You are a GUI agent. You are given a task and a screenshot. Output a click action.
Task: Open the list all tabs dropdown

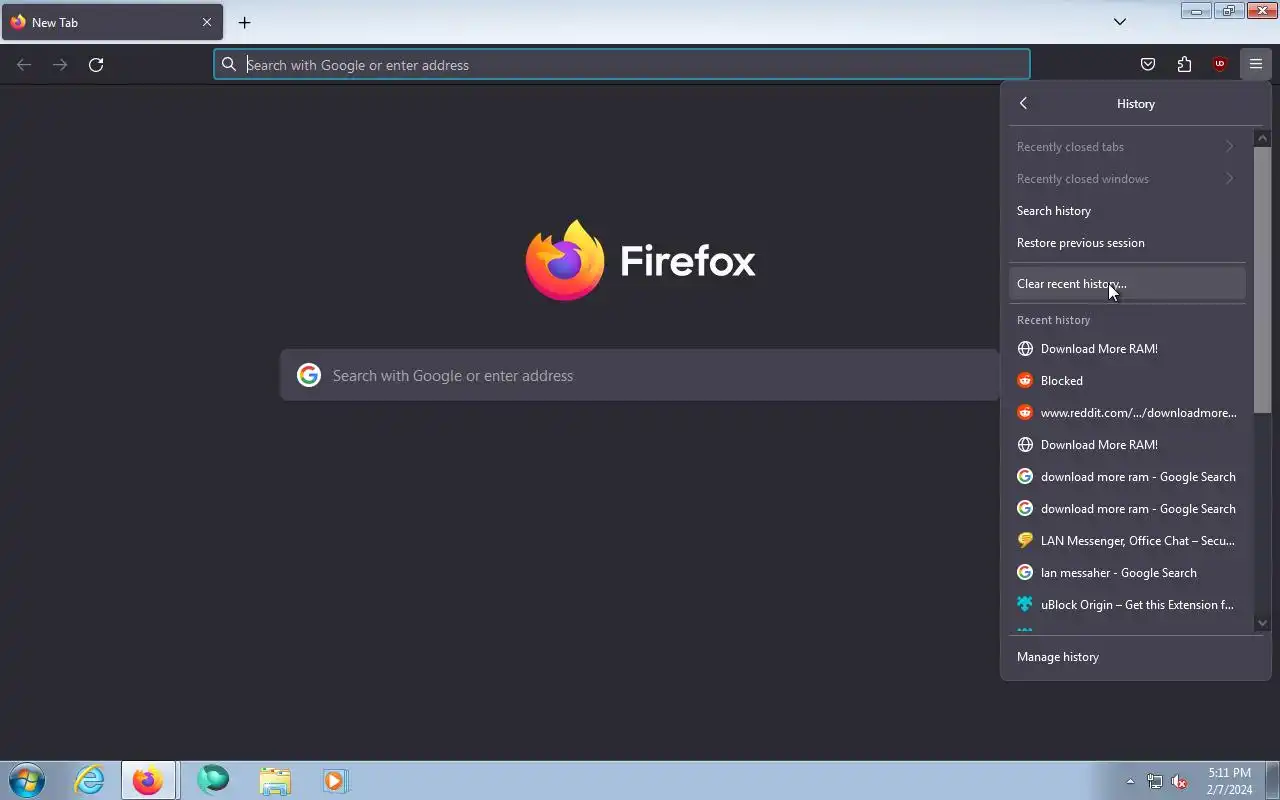[1120, 22]
